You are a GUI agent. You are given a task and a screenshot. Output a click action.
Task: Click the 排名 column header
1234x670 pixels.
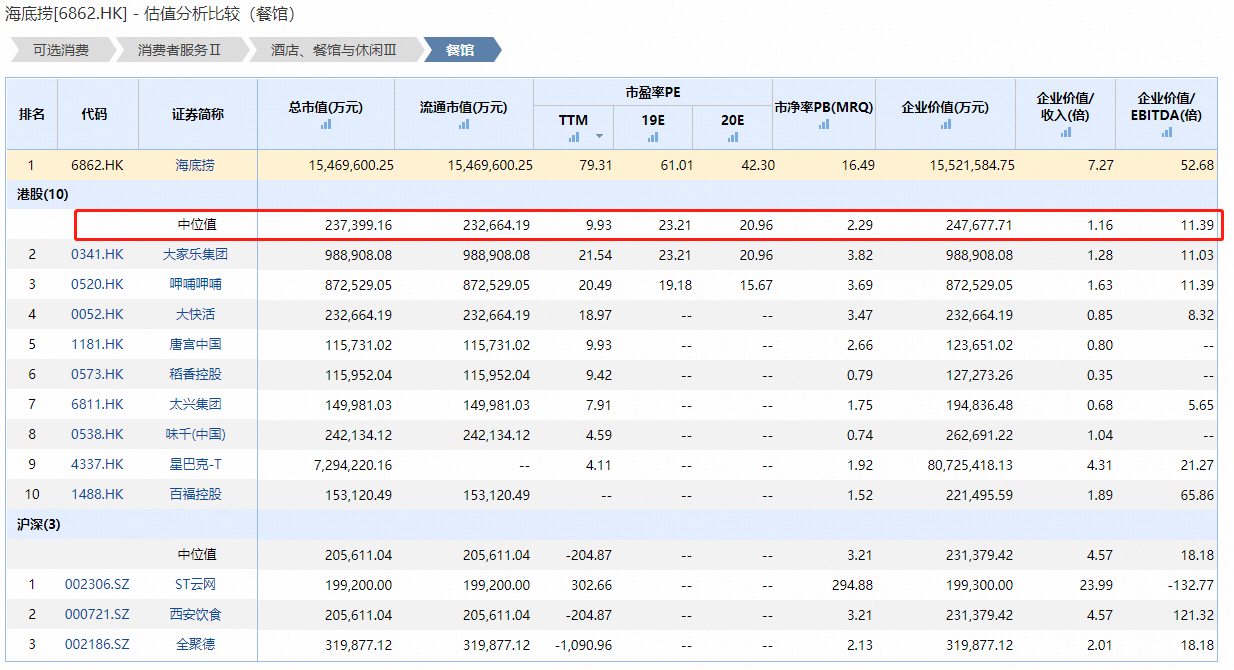tap(32, 114)
